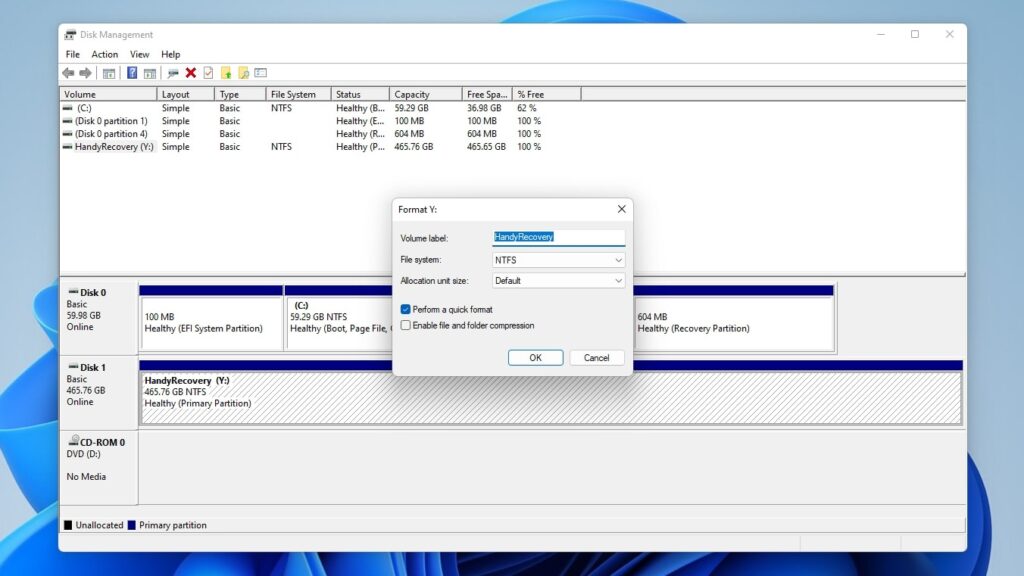This screenshot has width=1024, height=576.
Task: Click the folder with magnifier icon
Action: pos(244,73)
